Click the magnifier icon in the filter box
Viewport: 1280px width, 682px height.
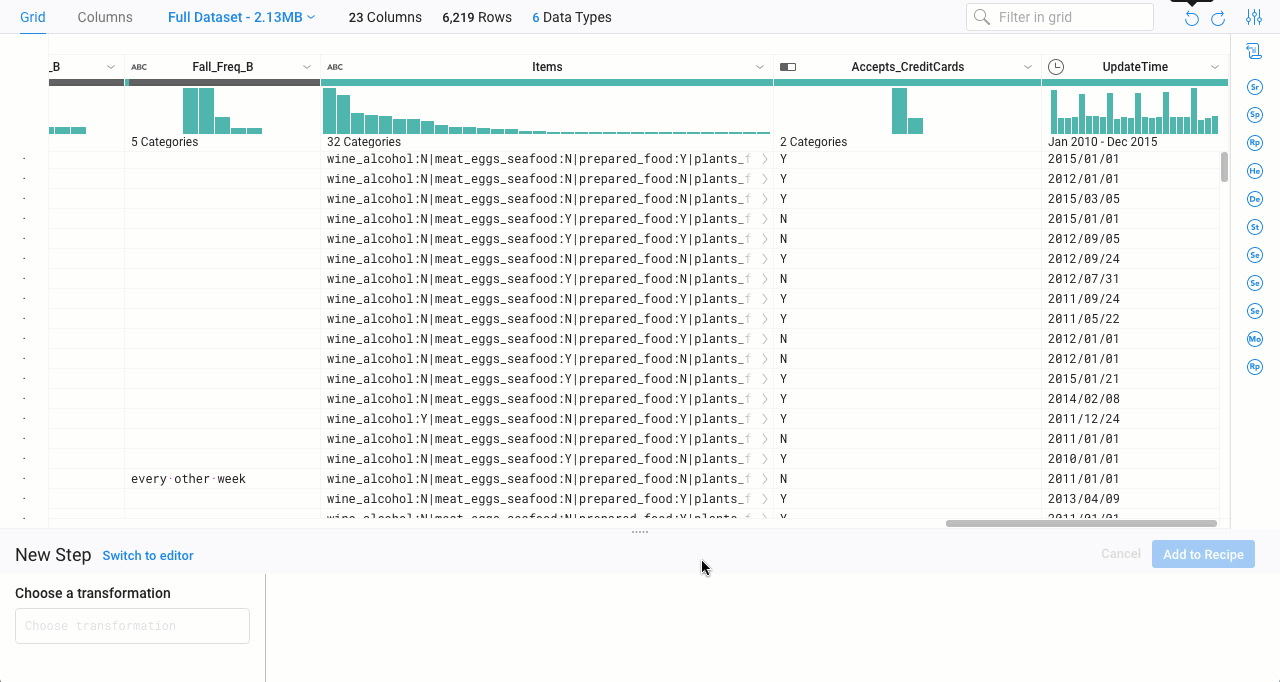pyautogui.click(x=982, y=17)
